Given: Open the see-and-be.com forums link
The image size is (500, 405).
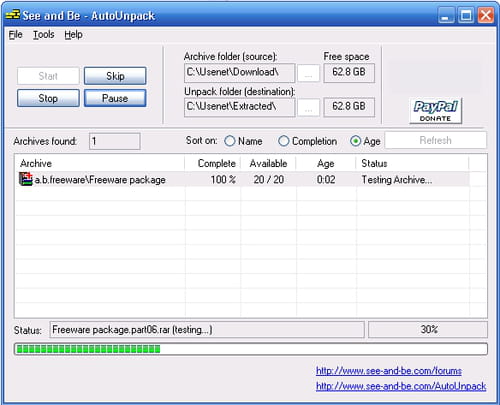Looking at the screenshot, I should 389,371.
